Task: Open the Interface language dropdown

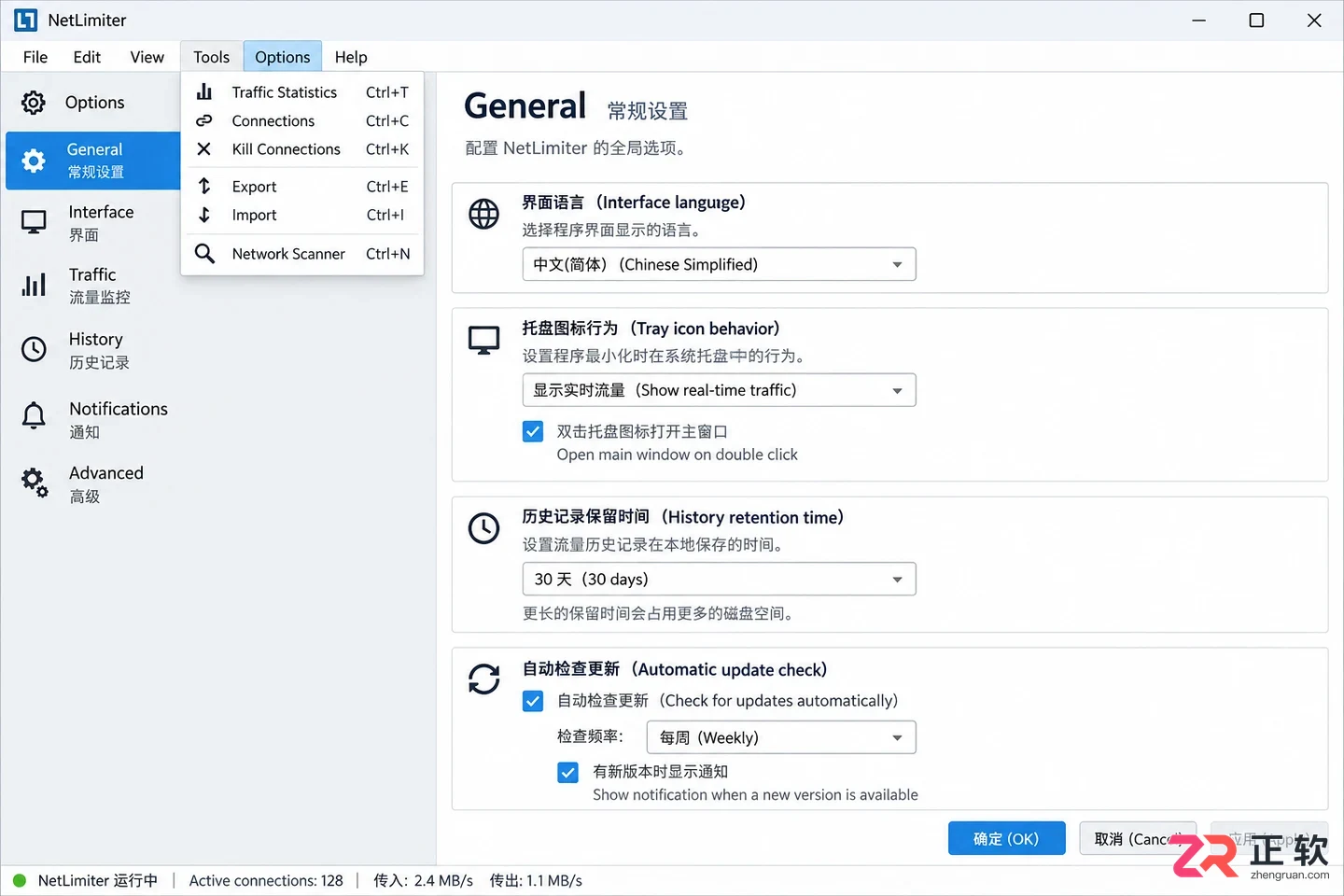Action: point(719,264)
